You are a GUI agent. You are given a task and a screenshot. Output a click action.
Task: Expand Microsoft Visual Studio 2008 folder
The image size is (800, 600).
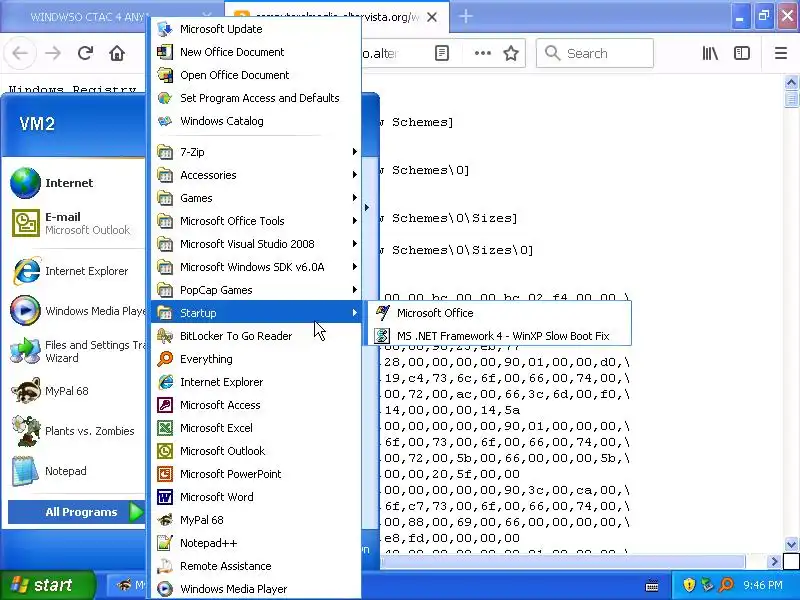[x=256, y=244]
